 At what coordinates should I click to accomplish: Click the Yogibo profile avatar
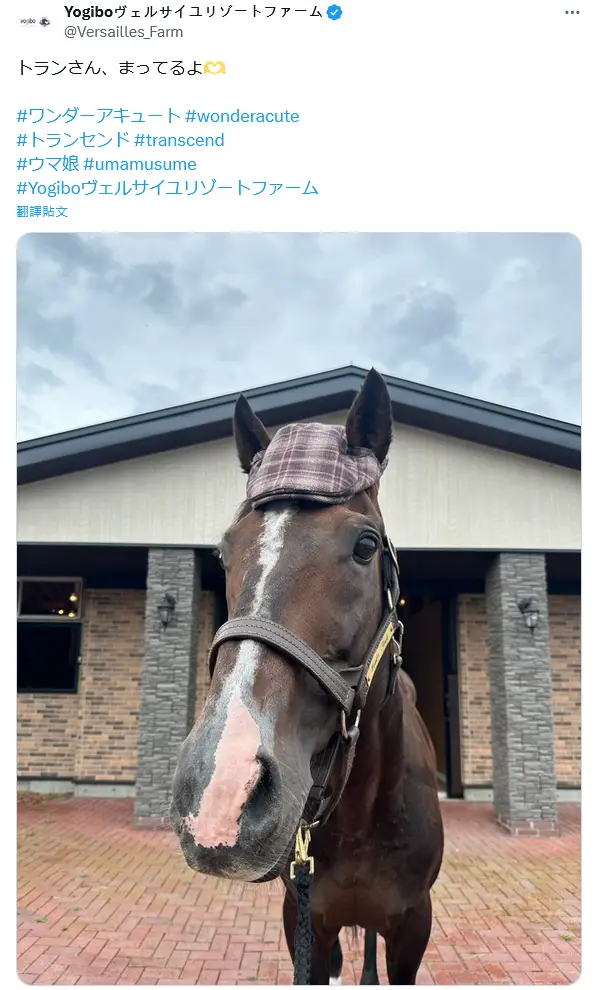click(x=35, y=21)
